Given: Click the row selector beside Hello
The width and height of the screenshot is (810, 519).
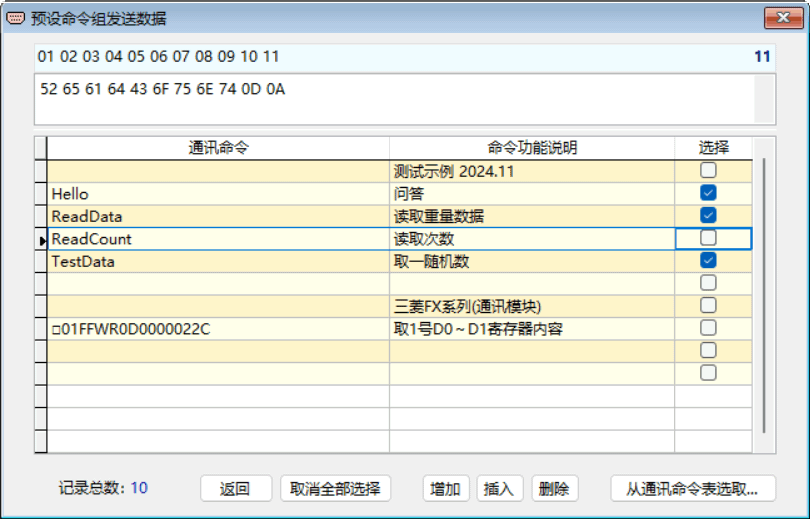Looking at the screenshot, I should pyautogui.click(x=41, y=194).
